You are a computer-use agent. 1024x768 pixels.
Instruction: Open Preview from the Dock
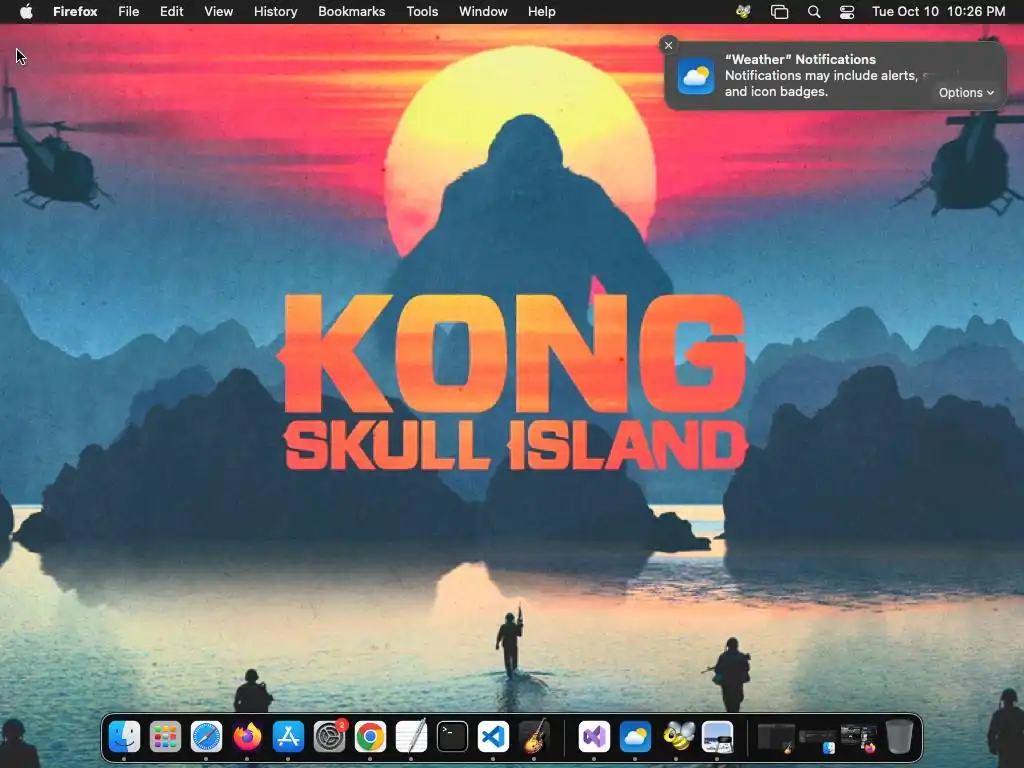pos(718,737)
